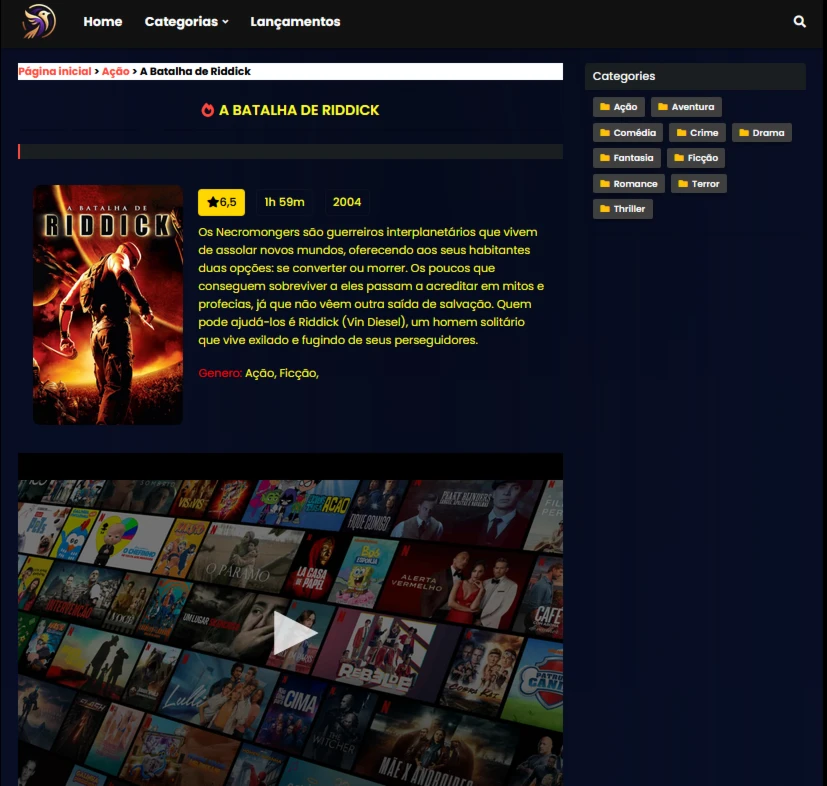Open the Lançamentos menu item
Viewport: 827px width, 786px height.
[295, 22]
